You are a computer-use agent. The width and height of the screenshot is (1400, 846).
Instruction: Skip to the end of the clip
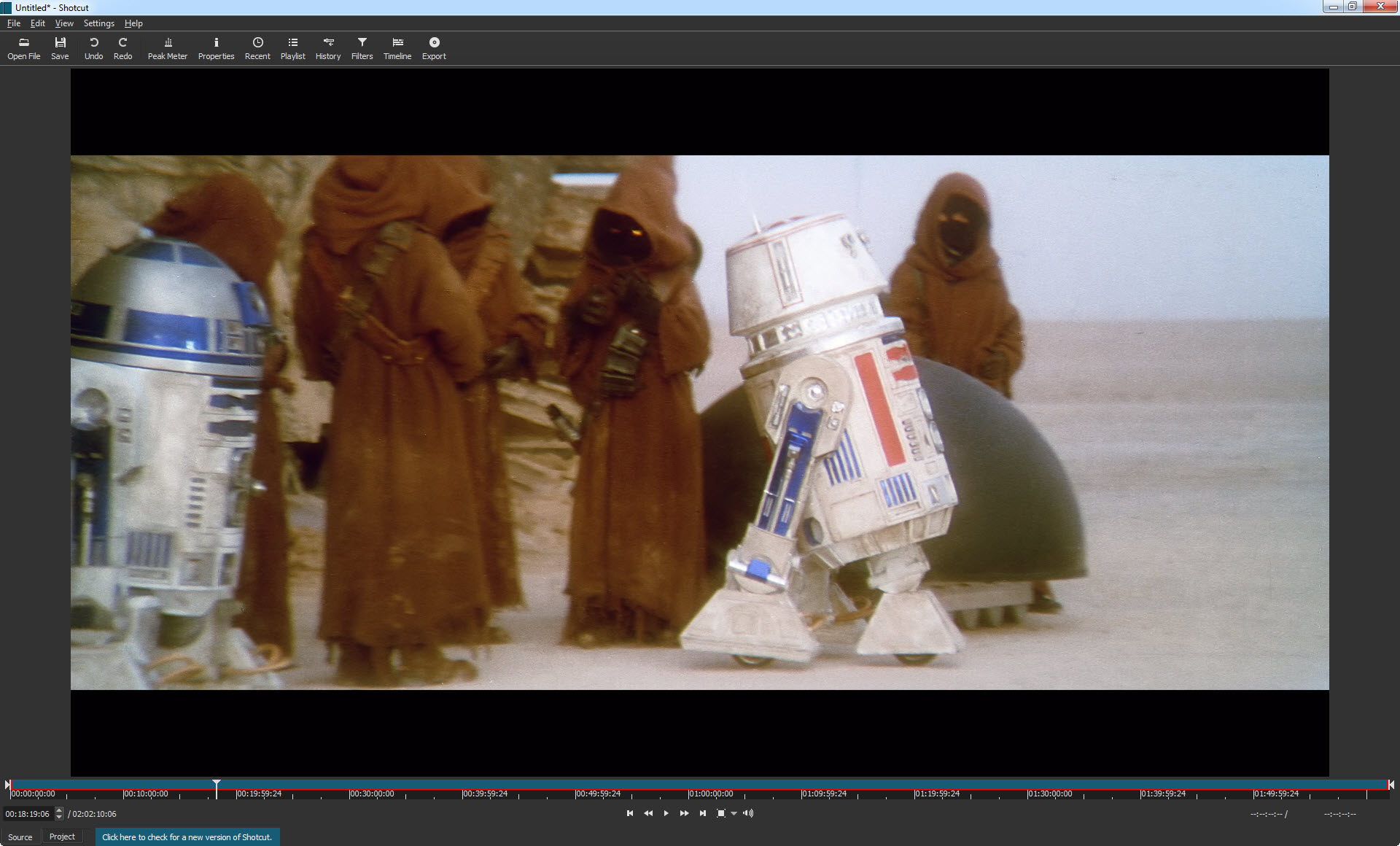(702, 813)
